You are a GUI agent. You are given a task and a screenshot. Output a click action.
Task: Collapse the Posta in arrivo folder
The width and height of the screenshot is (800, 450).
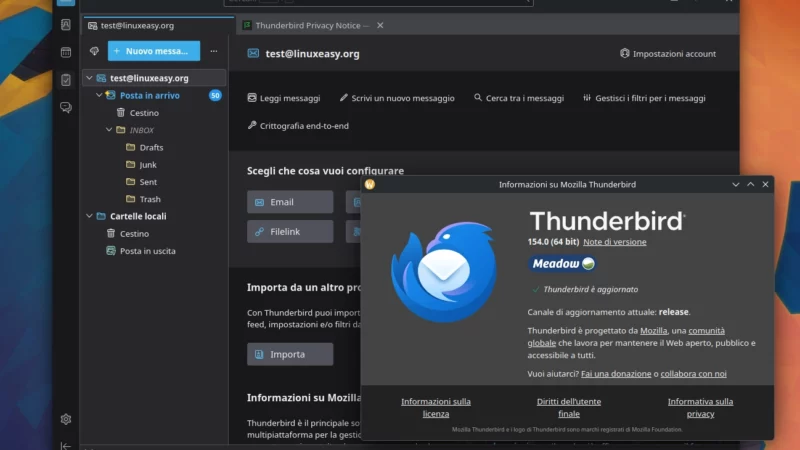point(99,95)
